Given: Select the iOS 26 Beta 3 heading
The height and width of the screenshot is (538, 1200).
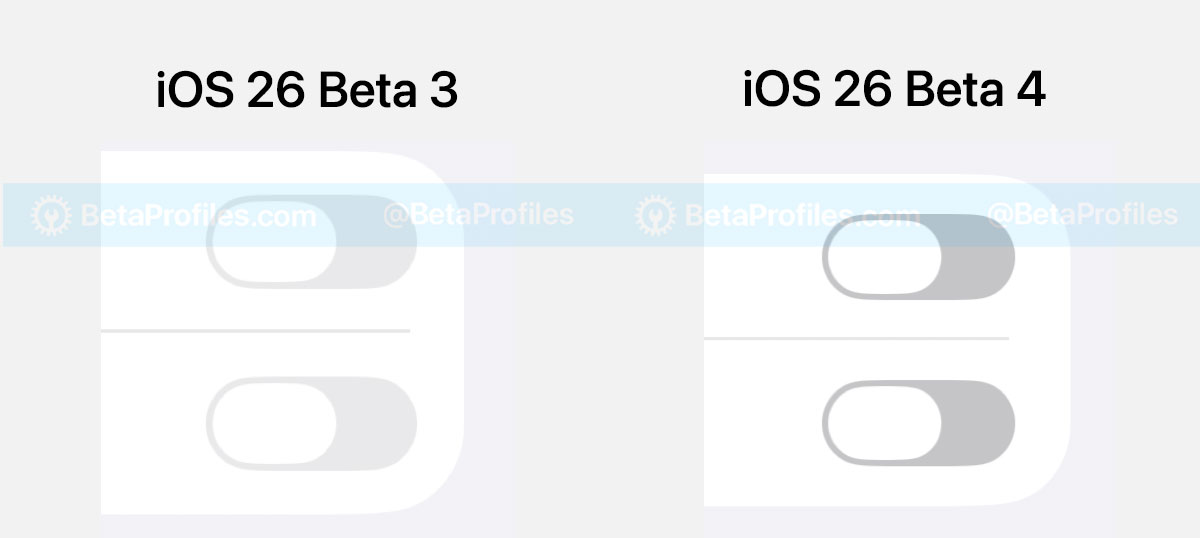Looking at the screenshot, I should coord(307,92).
